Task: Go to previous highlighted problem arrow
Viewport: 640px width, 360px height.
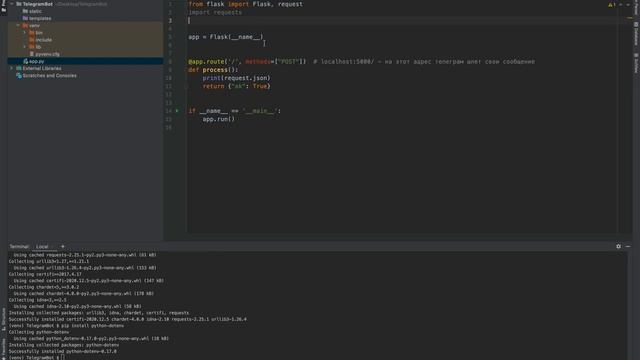Action: (621, 4)
